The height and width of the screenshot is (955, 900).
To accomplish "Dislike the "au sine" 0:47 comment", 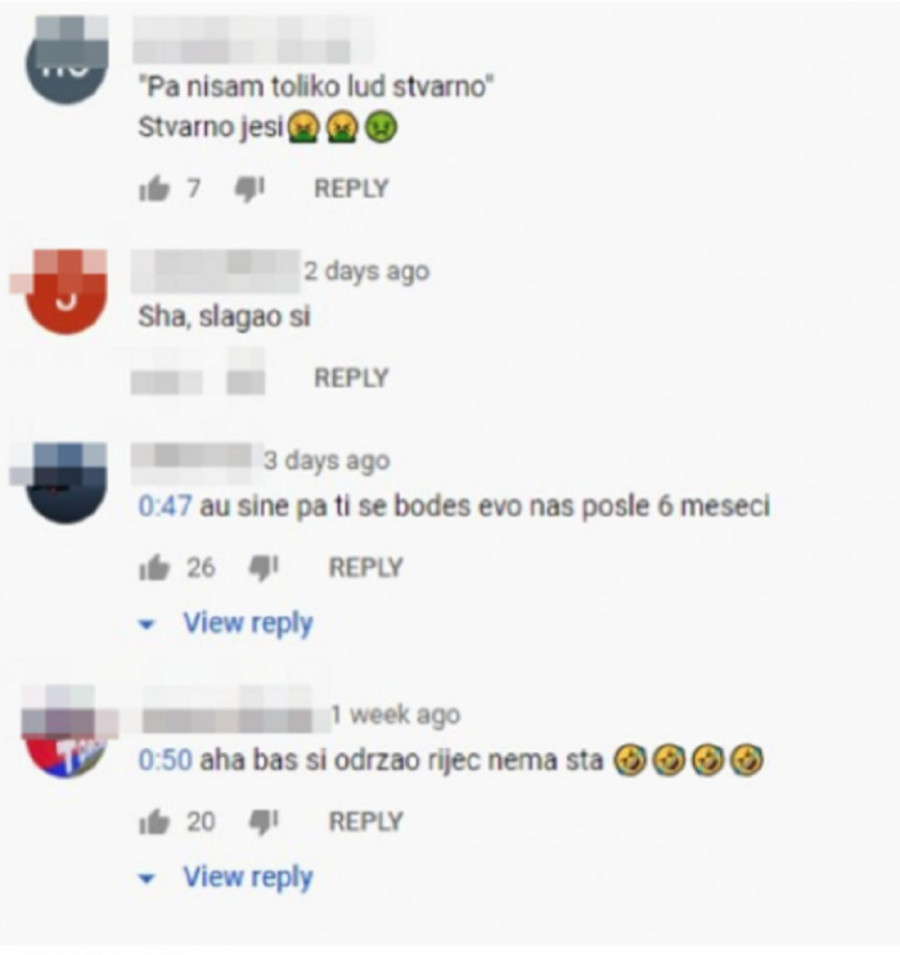I will [x=264, y=568].
